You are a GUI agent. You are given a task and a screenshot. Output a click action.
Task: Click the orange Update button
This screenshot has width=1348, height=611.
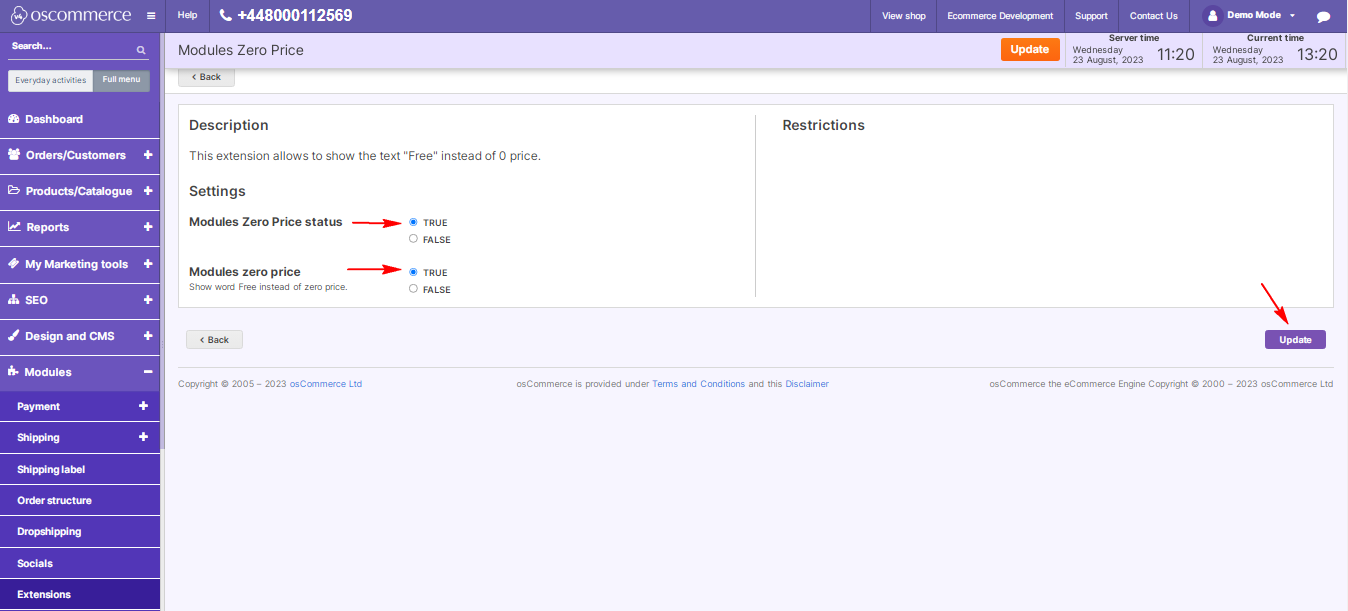tap(1030, 49)
